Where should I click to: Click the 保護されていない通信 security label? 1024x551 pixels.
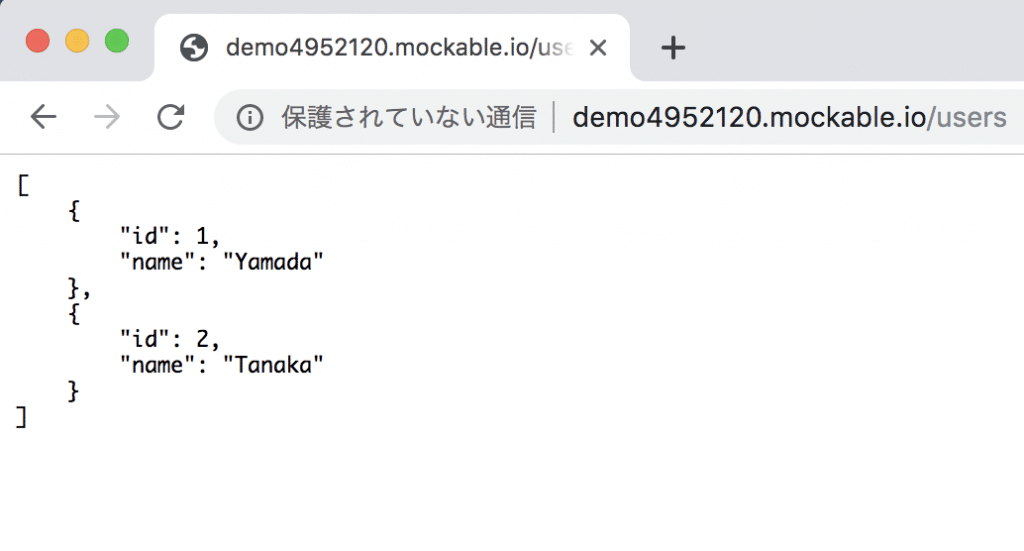click(x=409, y=118)
